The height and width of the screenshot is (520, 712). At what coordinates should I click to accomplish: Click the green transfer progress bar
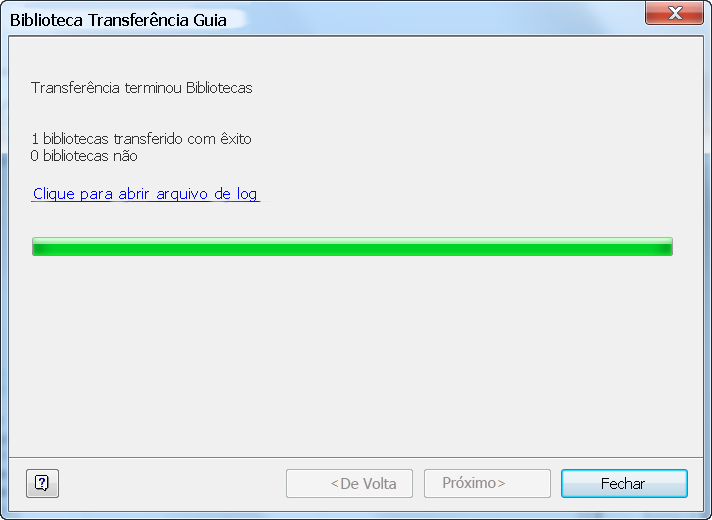point(352,247)
